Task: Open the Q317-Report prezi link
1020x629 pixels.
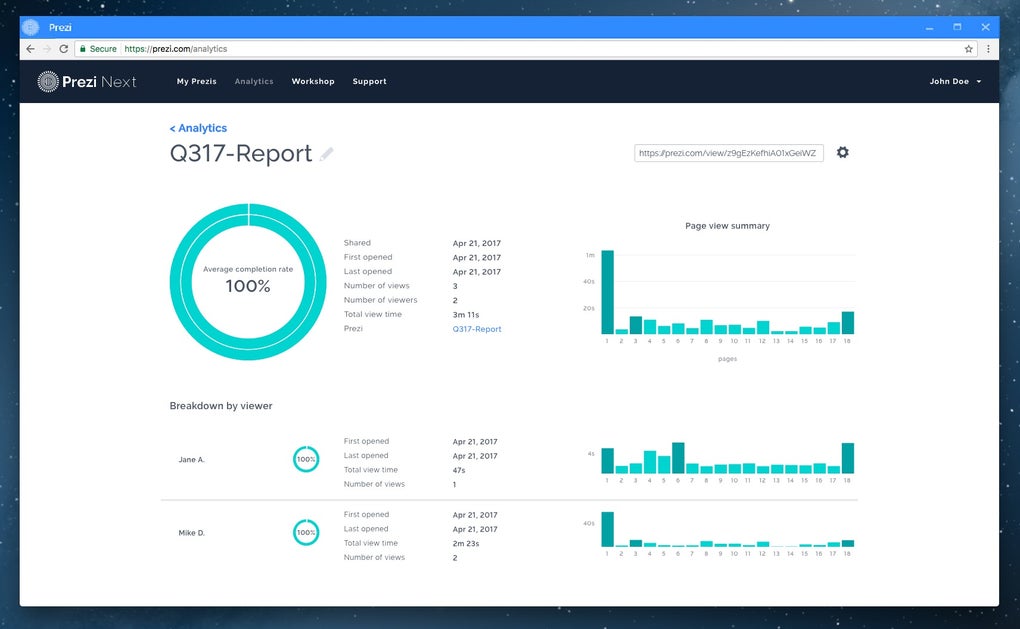Action: click(x=477, y=329)
